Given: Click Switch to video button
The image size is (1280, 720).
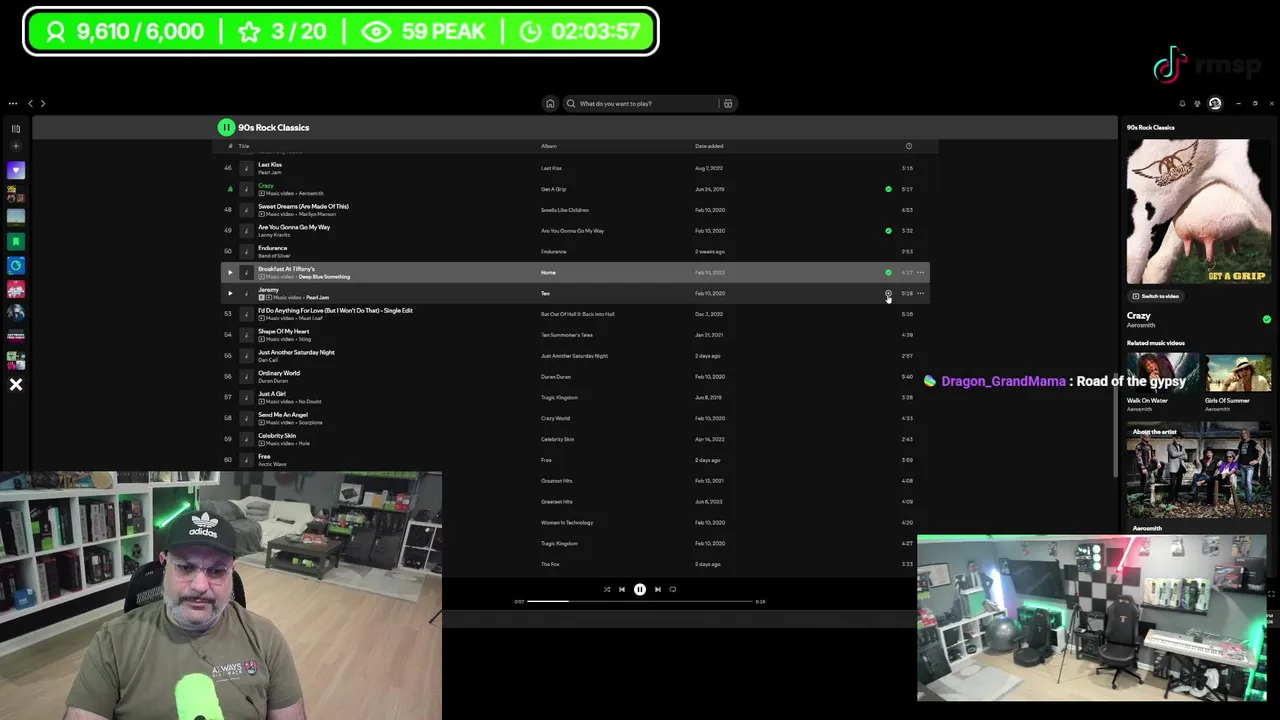Looking at the screenshot, I should click(x=1155, y=296).
